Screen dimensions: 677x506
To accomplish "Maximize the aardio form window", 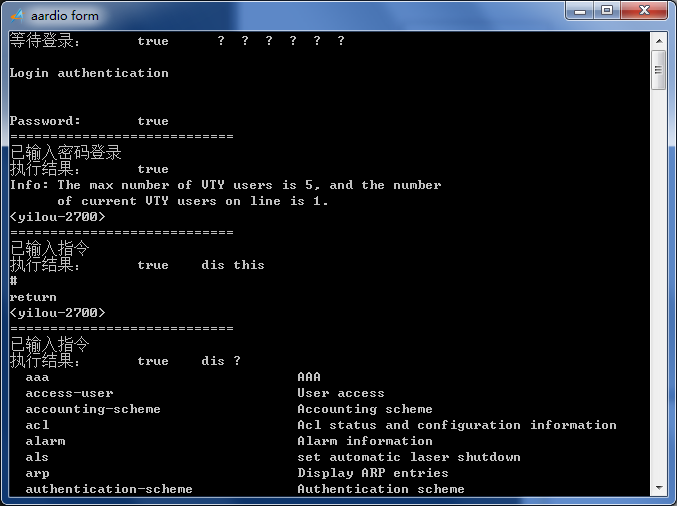I will click(x=607, y=11).
